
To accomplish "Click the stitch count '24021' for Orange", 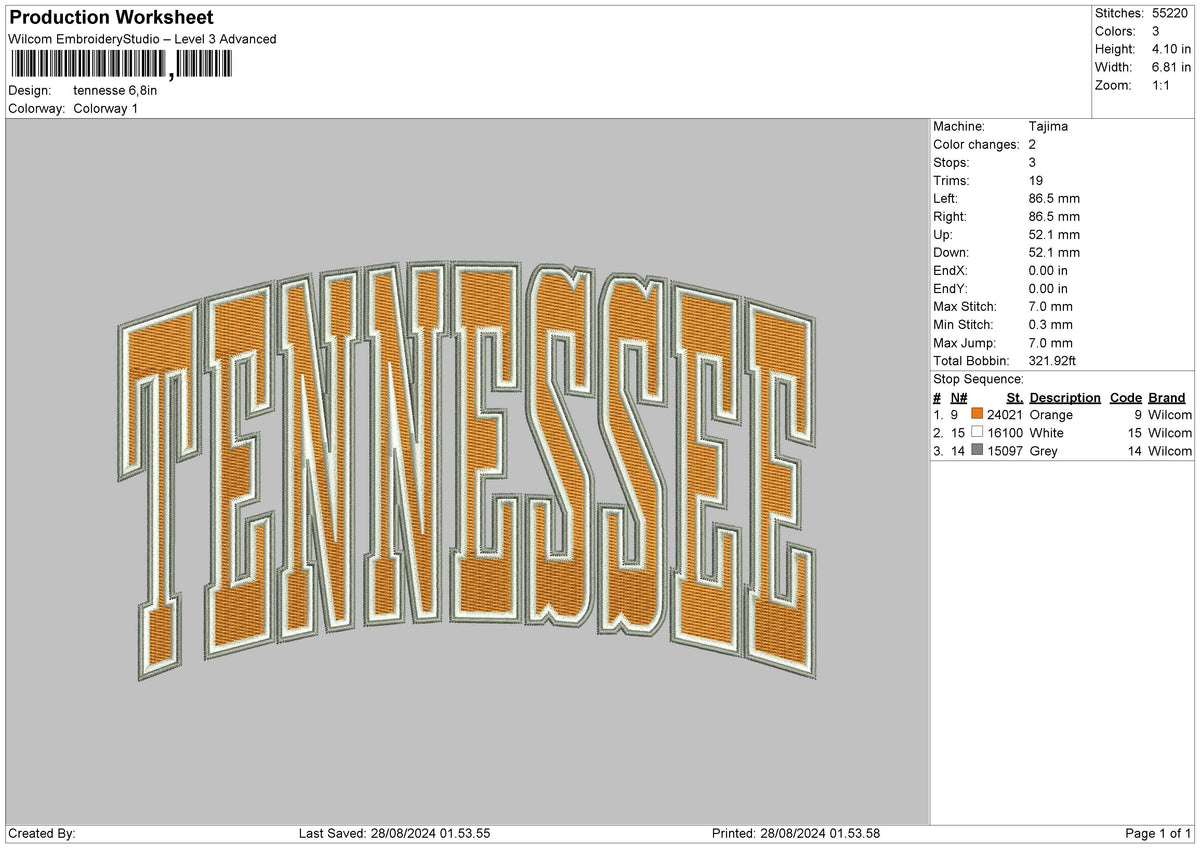I will point(1005,414).
